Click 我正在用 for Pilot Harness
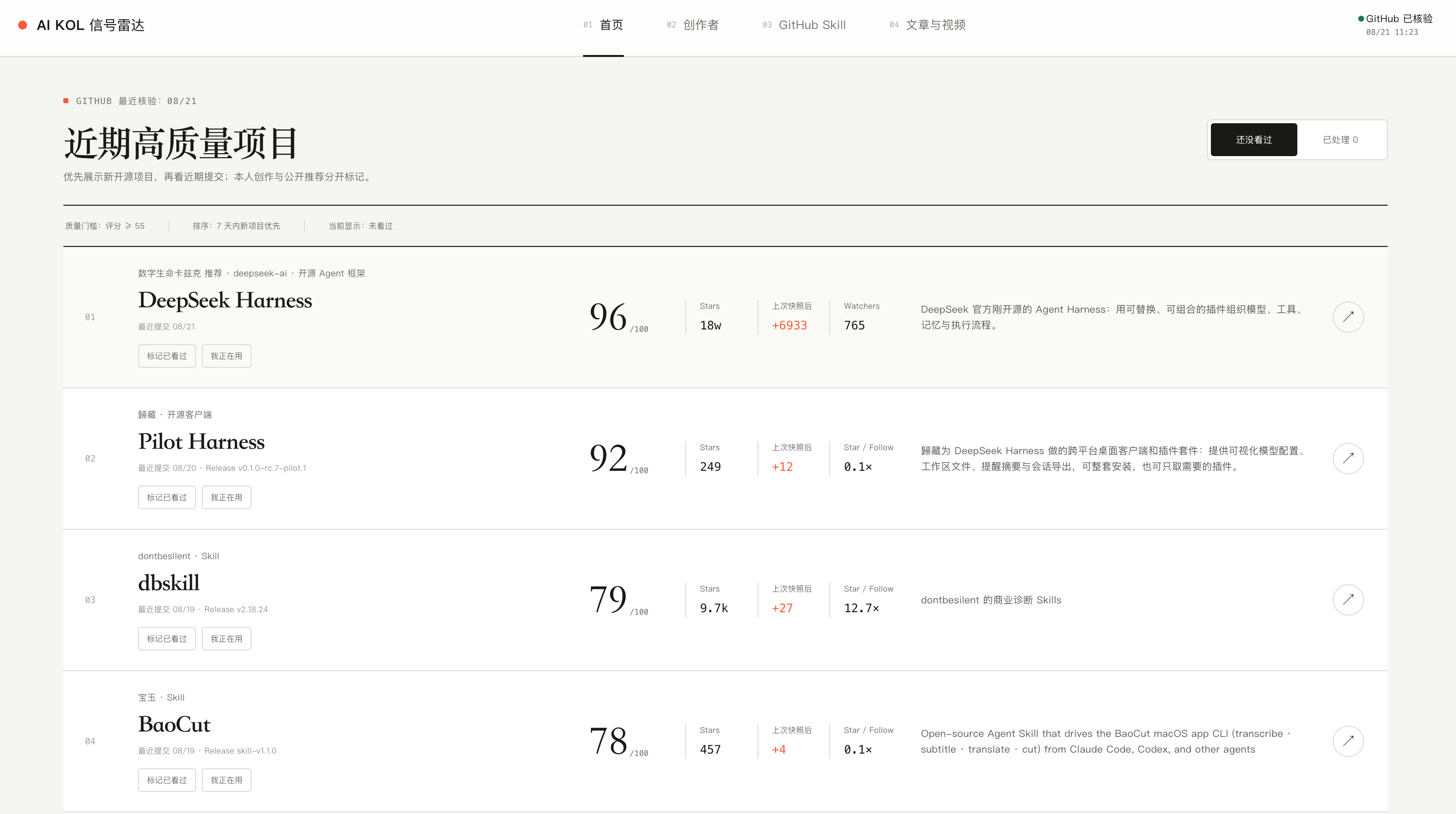1456x814 pixels. click(226, 497)
